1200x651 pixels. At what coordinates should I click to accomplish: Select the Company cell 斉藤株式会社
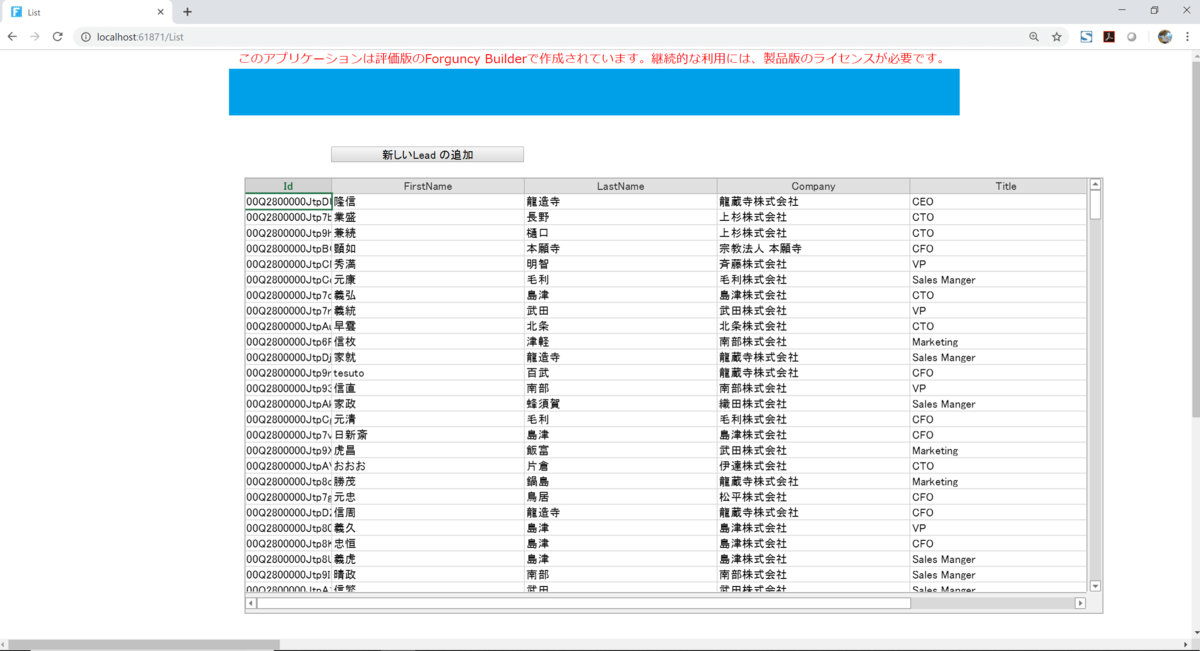(813, 264)
